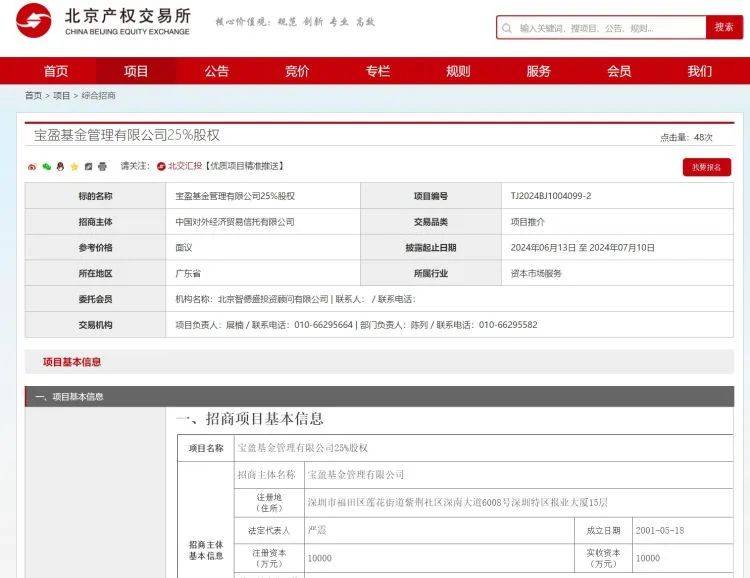Click the 面议 reference price value
The image size is (750, 578).
[184, 247]
